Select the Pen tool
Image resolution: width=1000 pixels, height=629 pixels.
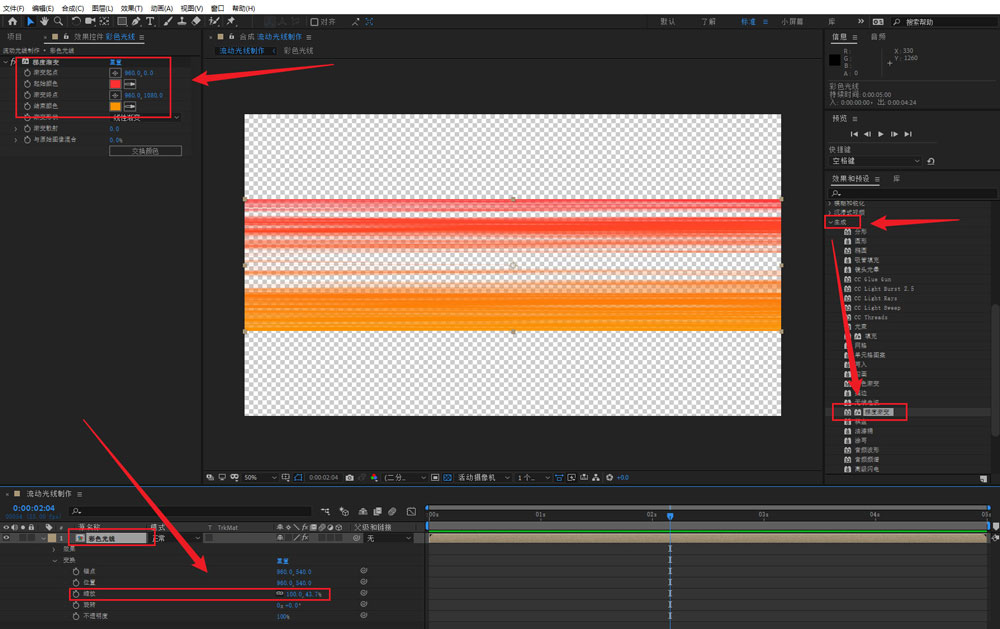[136, 21]
